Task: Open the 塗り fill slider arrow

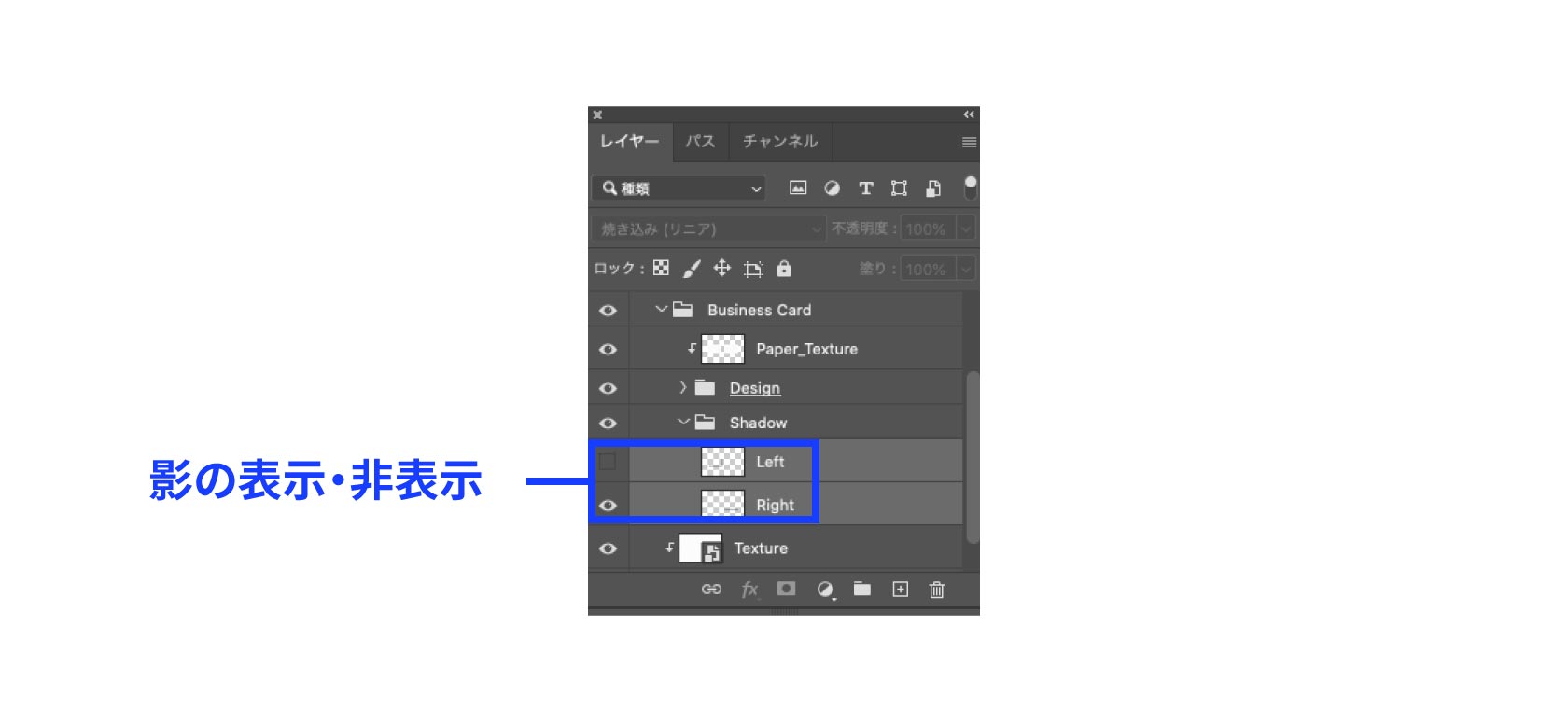Action: pos(966,269)
